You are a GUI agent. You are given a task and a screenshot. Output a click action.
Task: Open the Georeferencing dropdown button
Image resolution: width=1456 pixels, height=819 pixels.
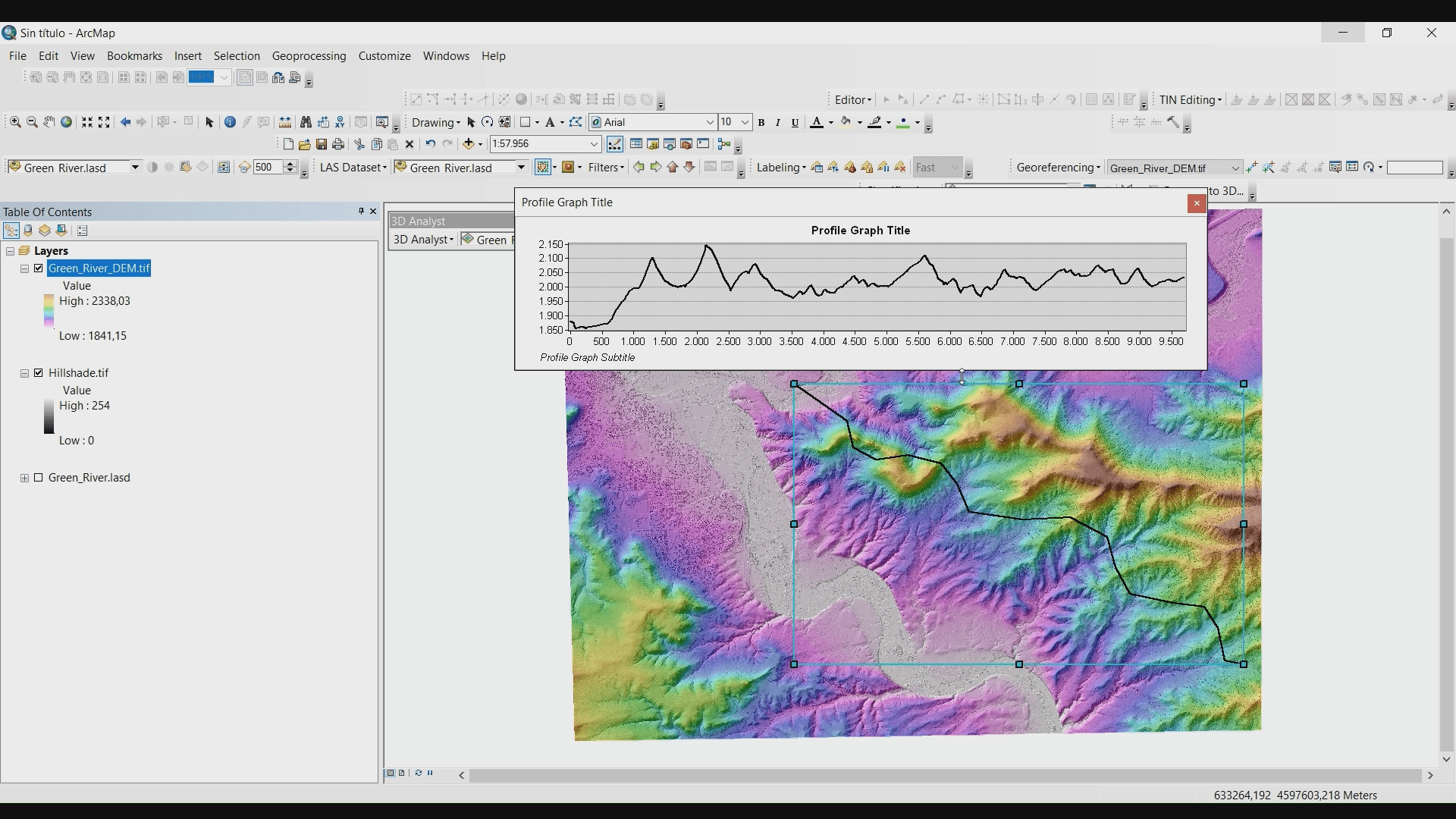click(x=1058, y=168)
